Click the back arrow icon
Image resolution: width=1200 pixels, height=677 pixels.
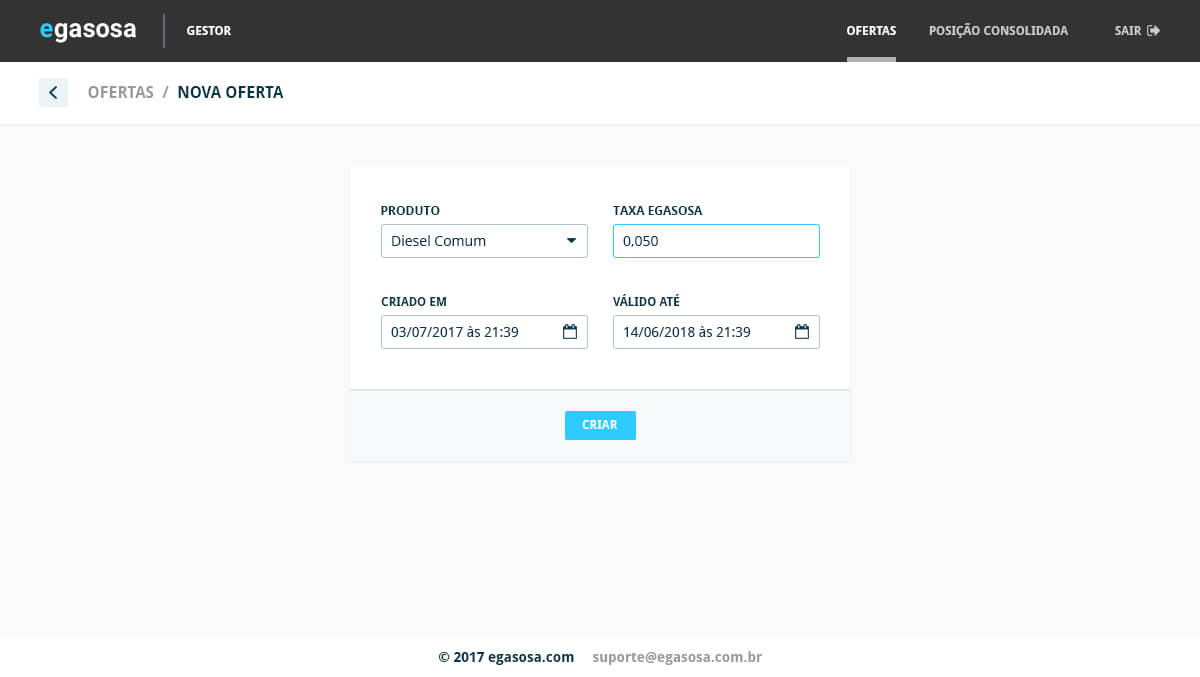tap(53, 92)
